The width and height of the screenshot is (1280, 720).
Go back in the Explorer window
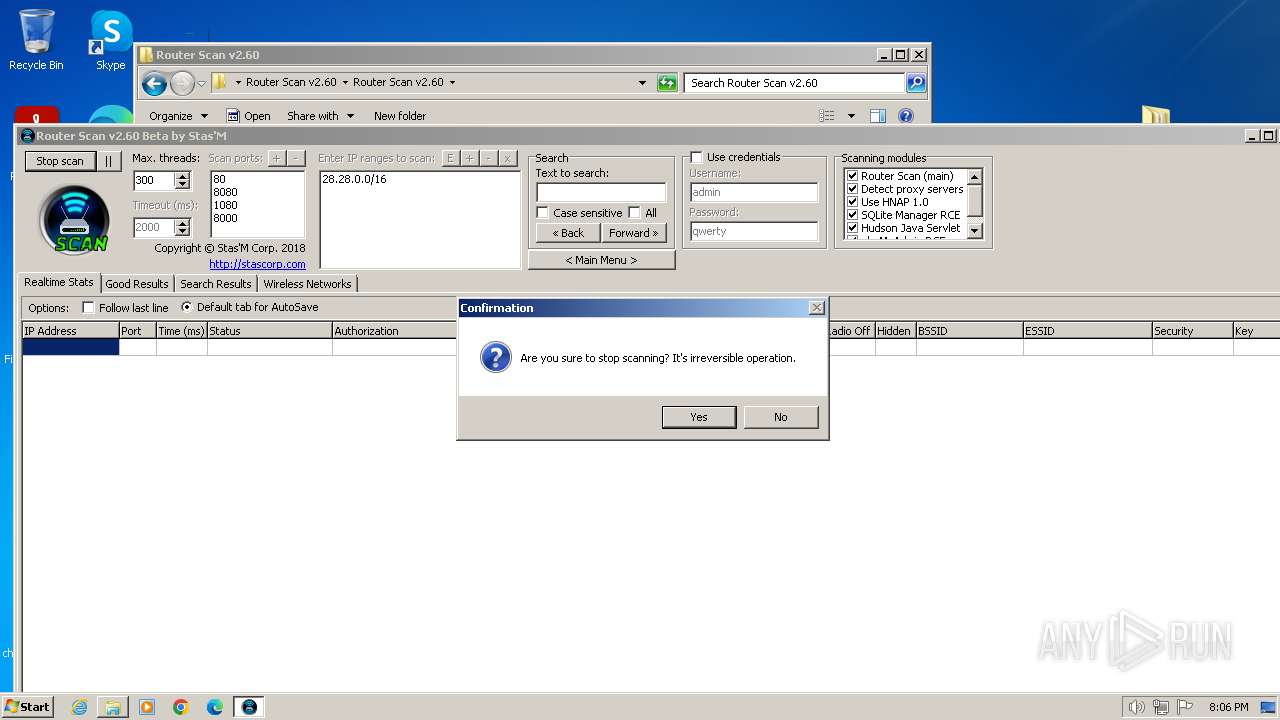[154, 83]
